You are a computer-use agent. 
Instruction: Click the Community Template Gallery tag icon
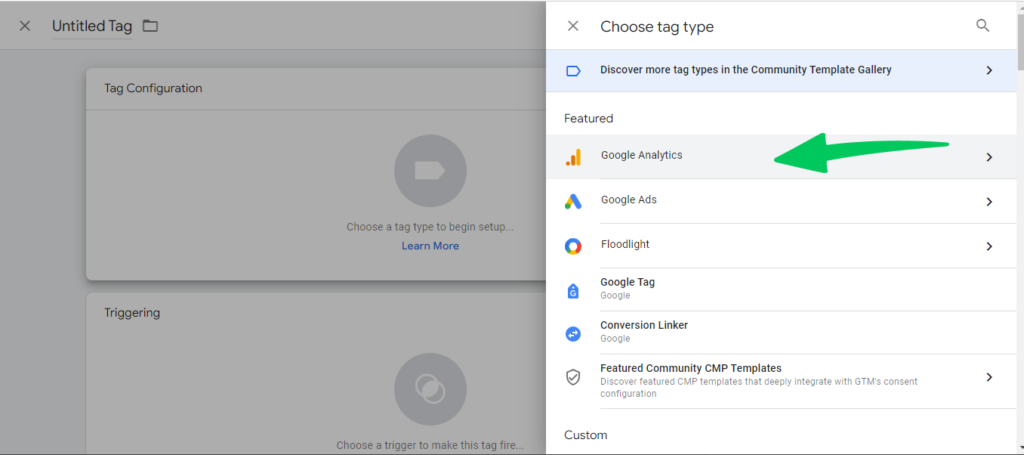tap(573, 71)
